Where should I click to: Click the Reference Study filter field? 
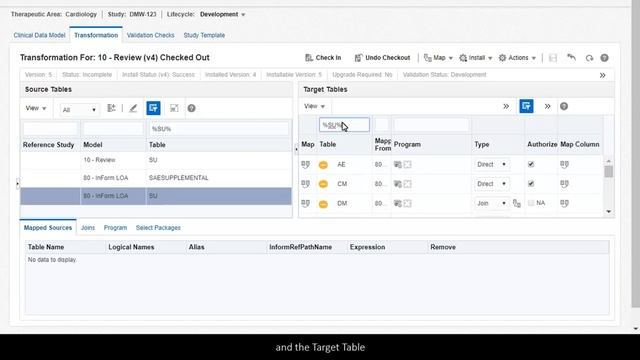[x=50, y=129]
